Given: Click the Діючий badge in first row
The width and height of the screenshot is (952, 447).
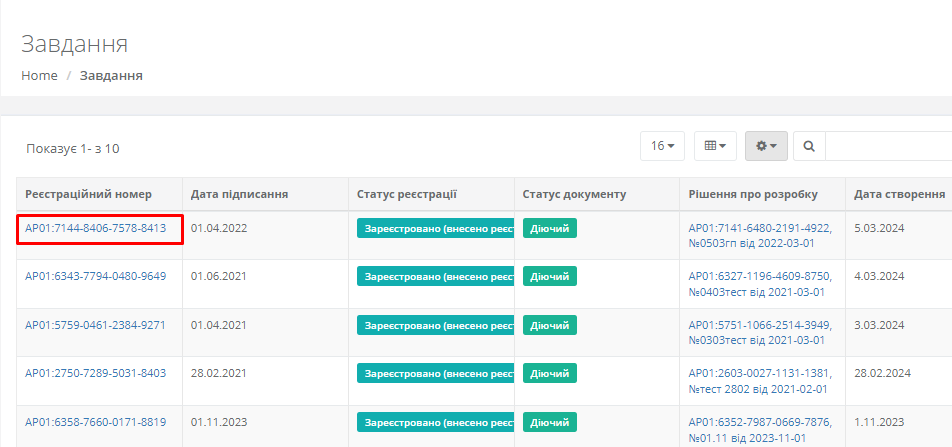Looking at the screenshot, I should [550, 228].
